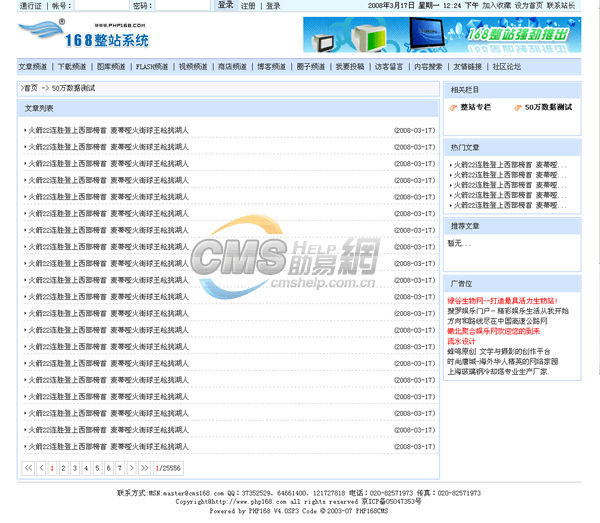Open the 通行证 link in top bar
The height and width of the screenshot is (523, 600).
pos(31,6)
